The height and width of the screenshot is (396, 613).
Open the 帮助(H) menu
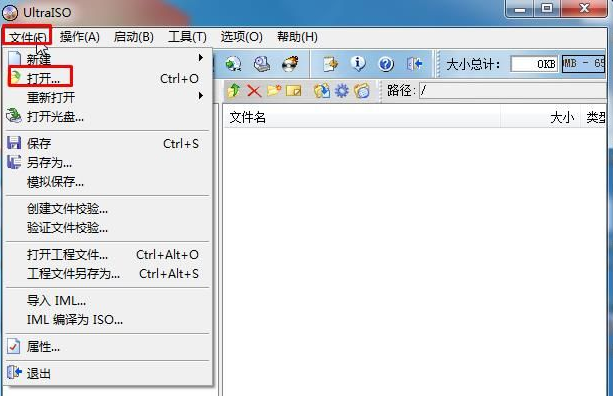tap(297, 37)
